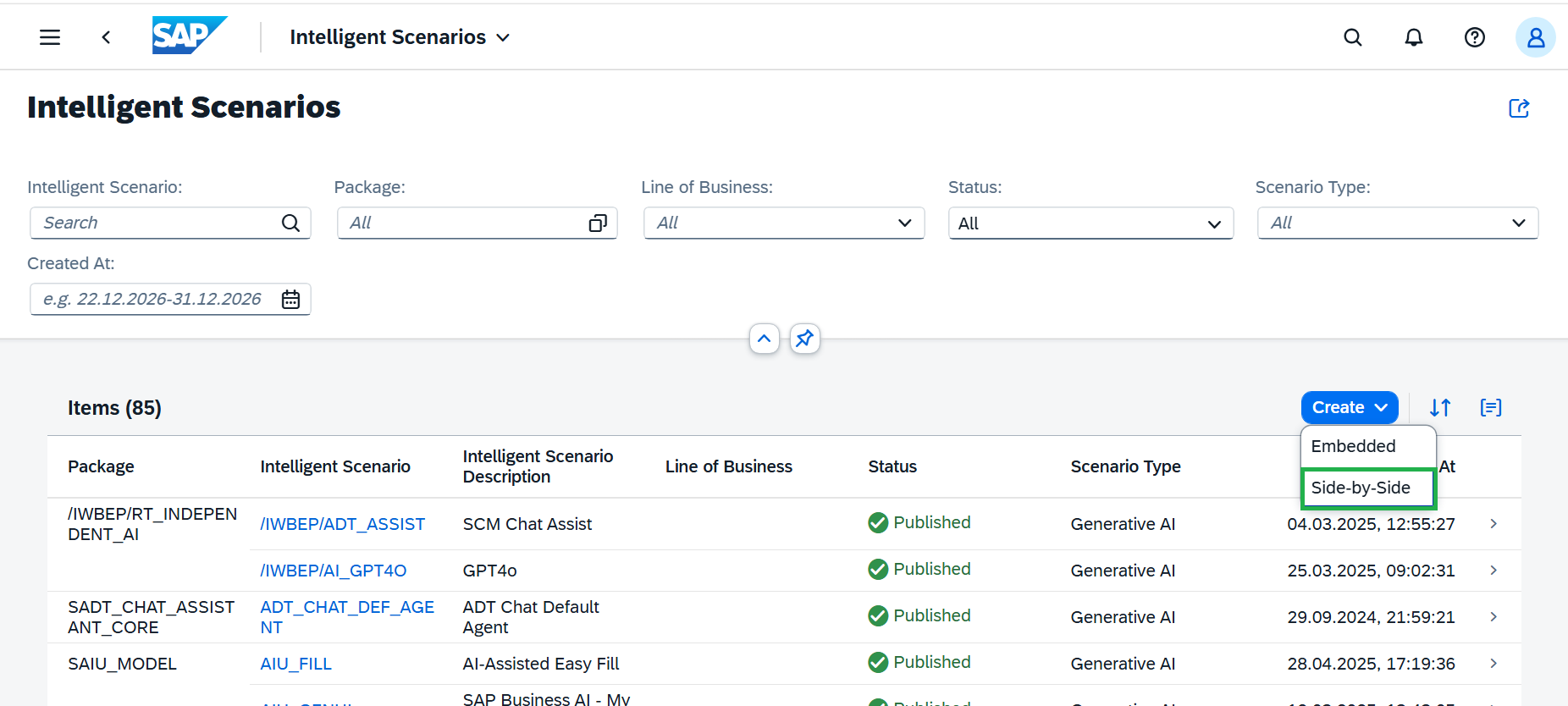This screenshot has height=706, width=1568.
Task: Click the date 25.03.2025, 09:02:31
Action: [1372, 571]
